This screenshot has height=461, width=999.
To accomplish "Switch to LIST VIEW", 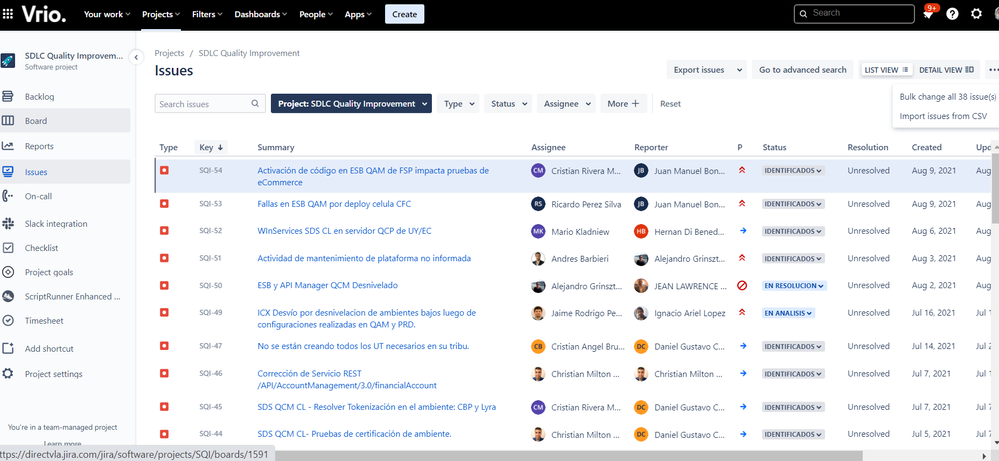I will (x=888, y=69).
